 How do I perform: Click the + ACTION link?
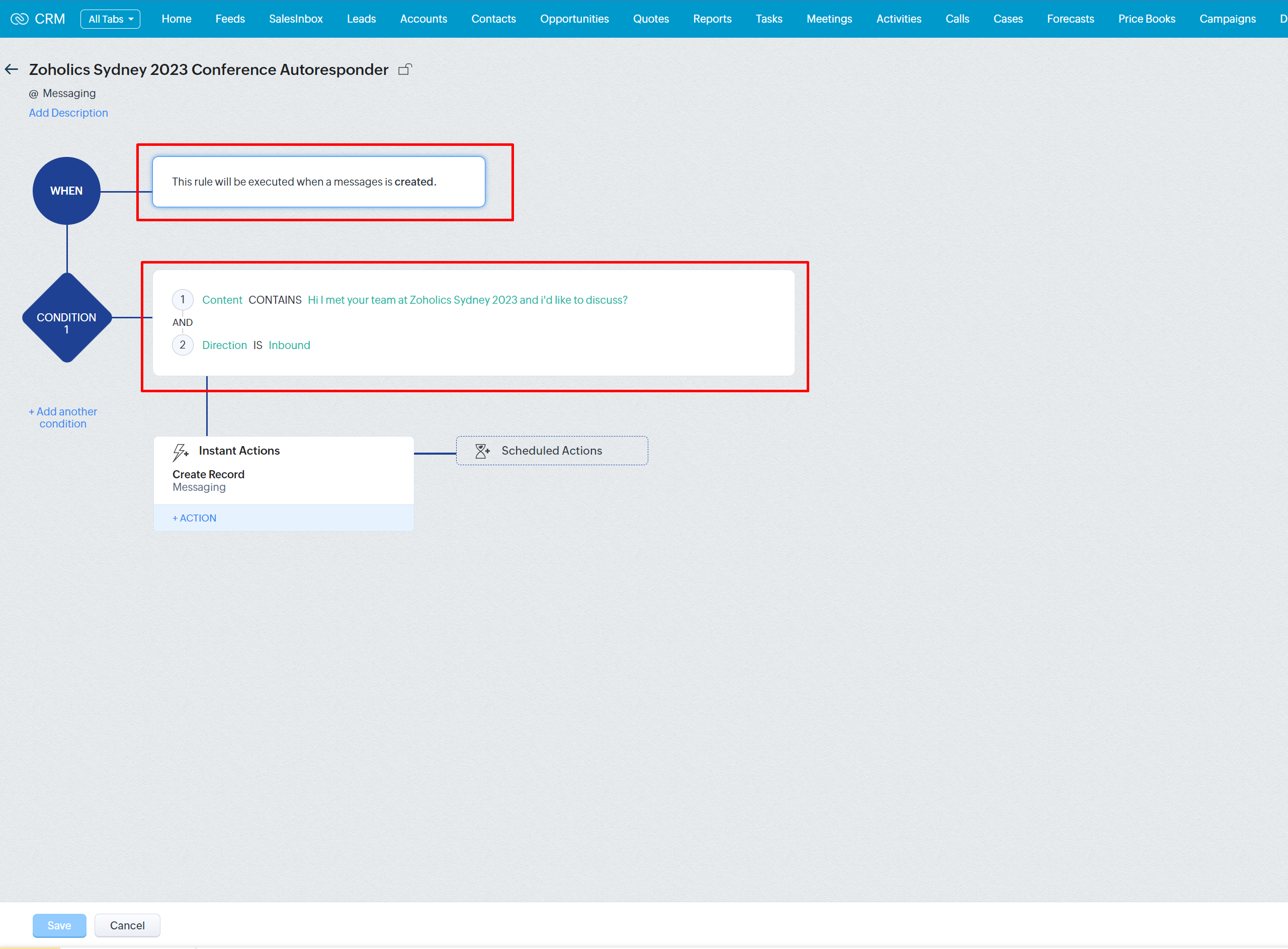click(x=195, y=518)
